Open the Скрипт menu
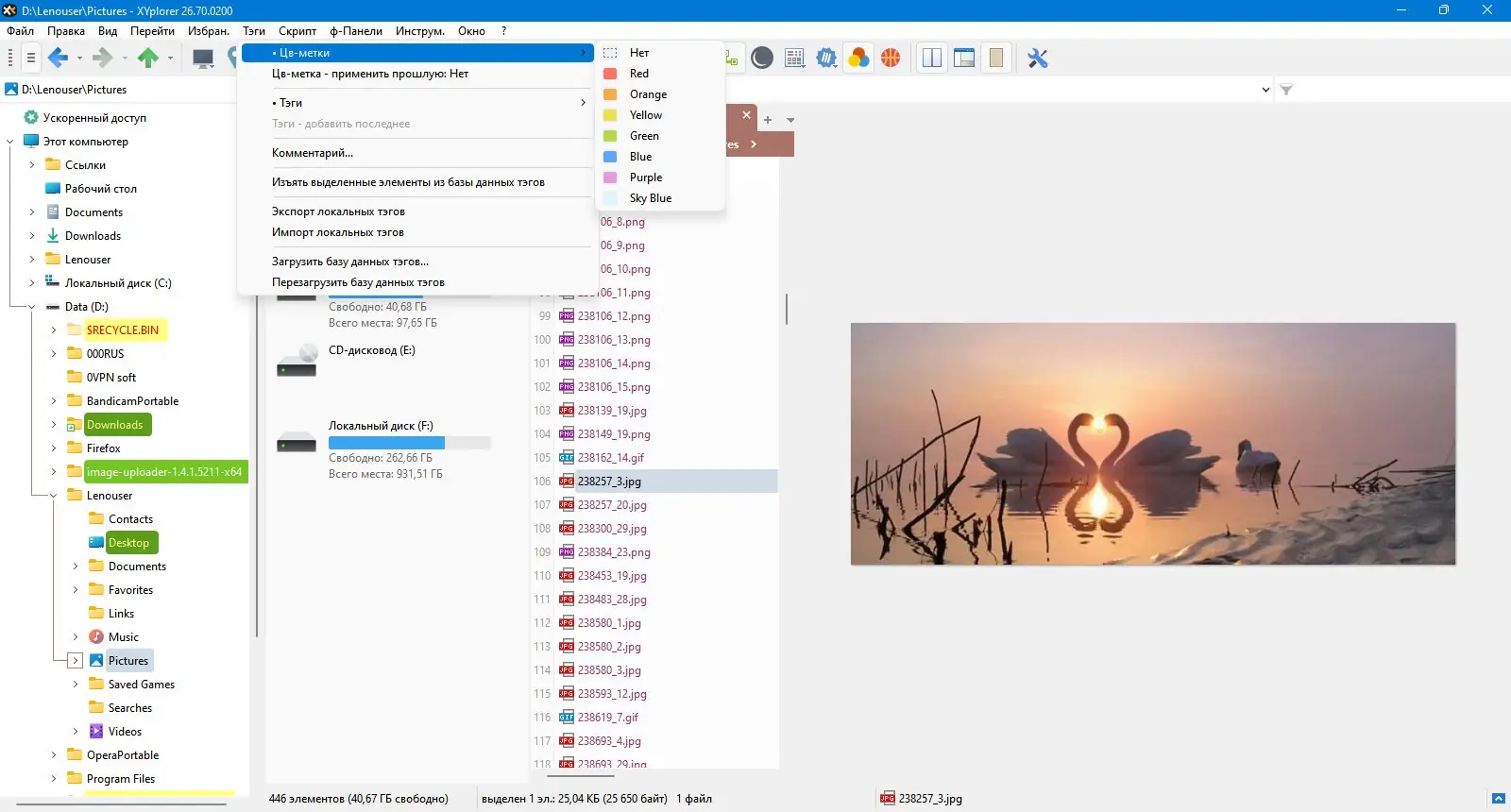 (297, 31)
